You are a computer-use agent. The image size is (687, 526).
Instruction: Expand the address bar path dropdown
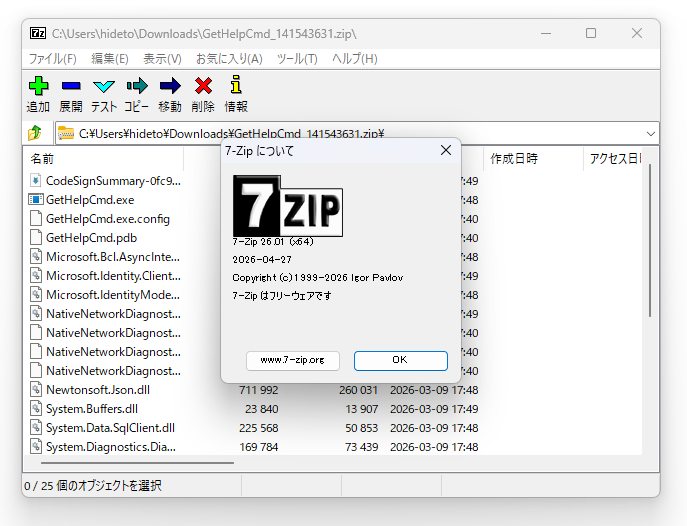coord(651,133)
